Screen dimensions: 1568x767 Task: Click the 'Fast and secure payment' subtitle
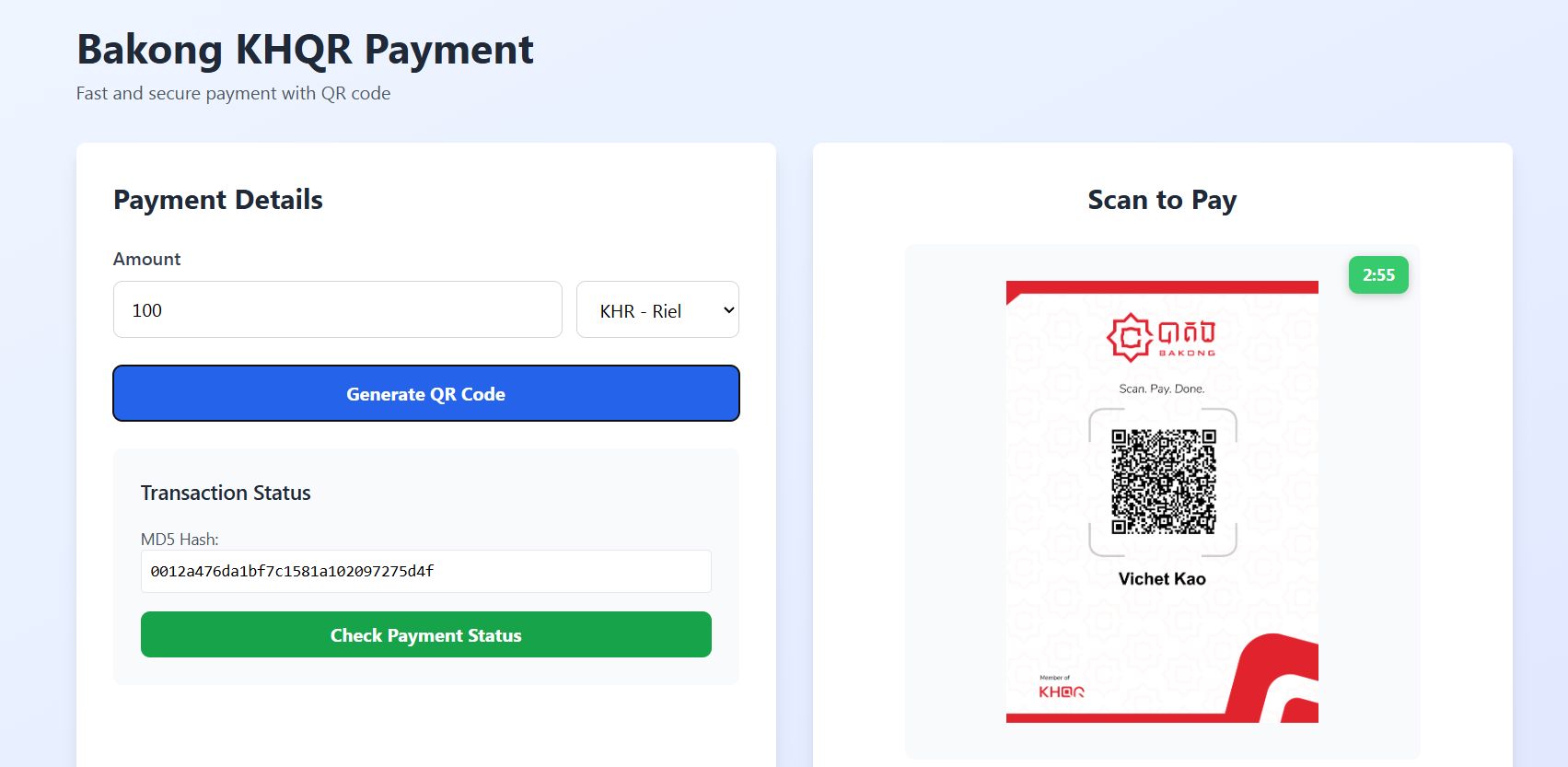[233, 93]
